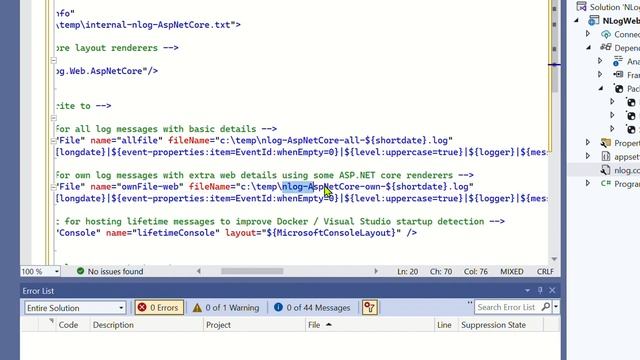This screenshot has width=640, height=360.
Task: Expand the appsettings file arrow
Action: 588,156
